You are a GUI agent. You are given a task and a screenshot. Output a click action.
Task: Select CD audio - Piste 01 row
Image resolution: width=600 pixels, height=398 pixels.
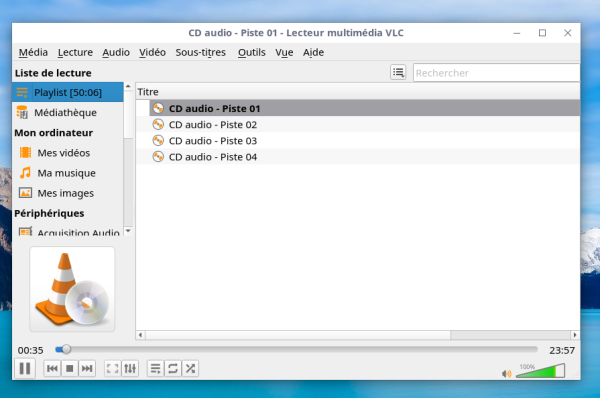coord(358,108)
